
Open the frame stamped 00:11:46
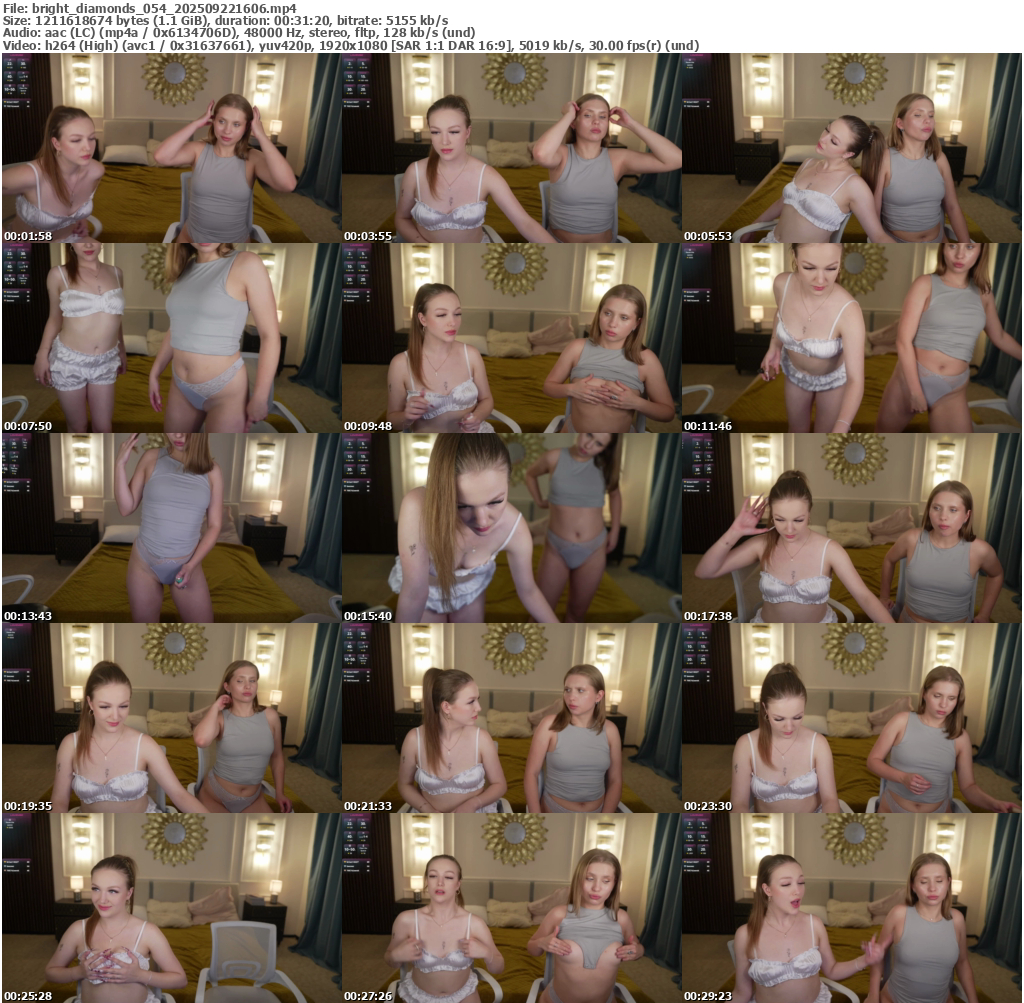coord(851,338)
